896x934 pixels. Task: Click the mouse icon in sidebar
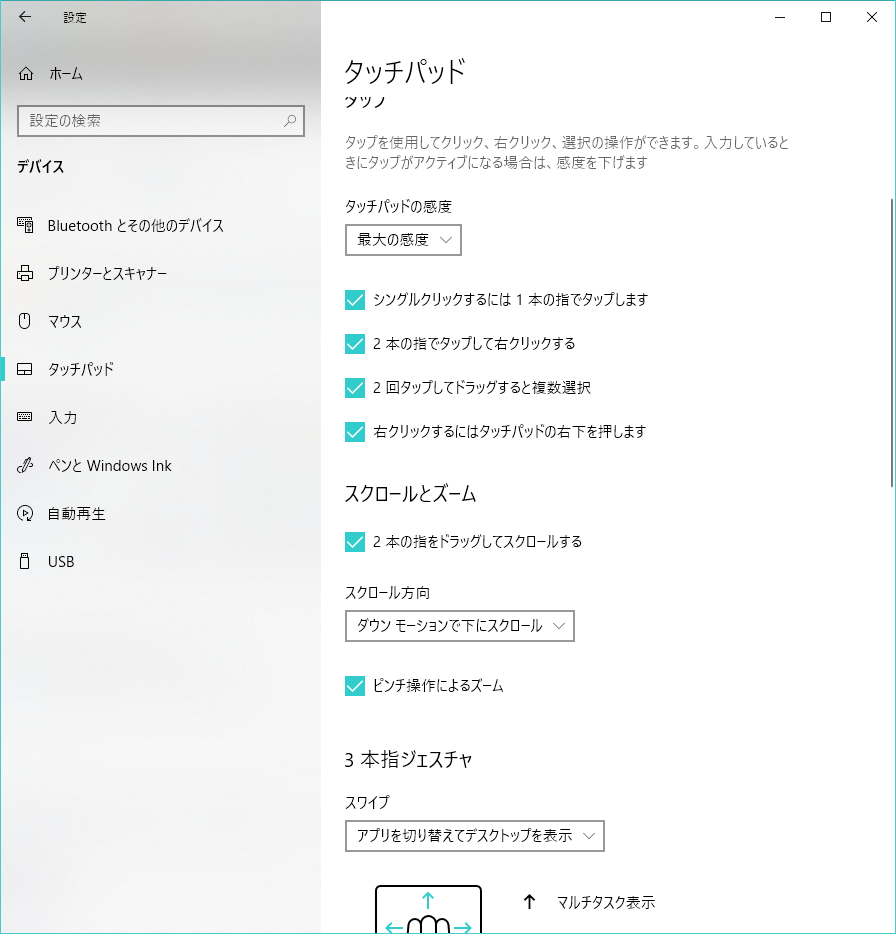(24, 321)
